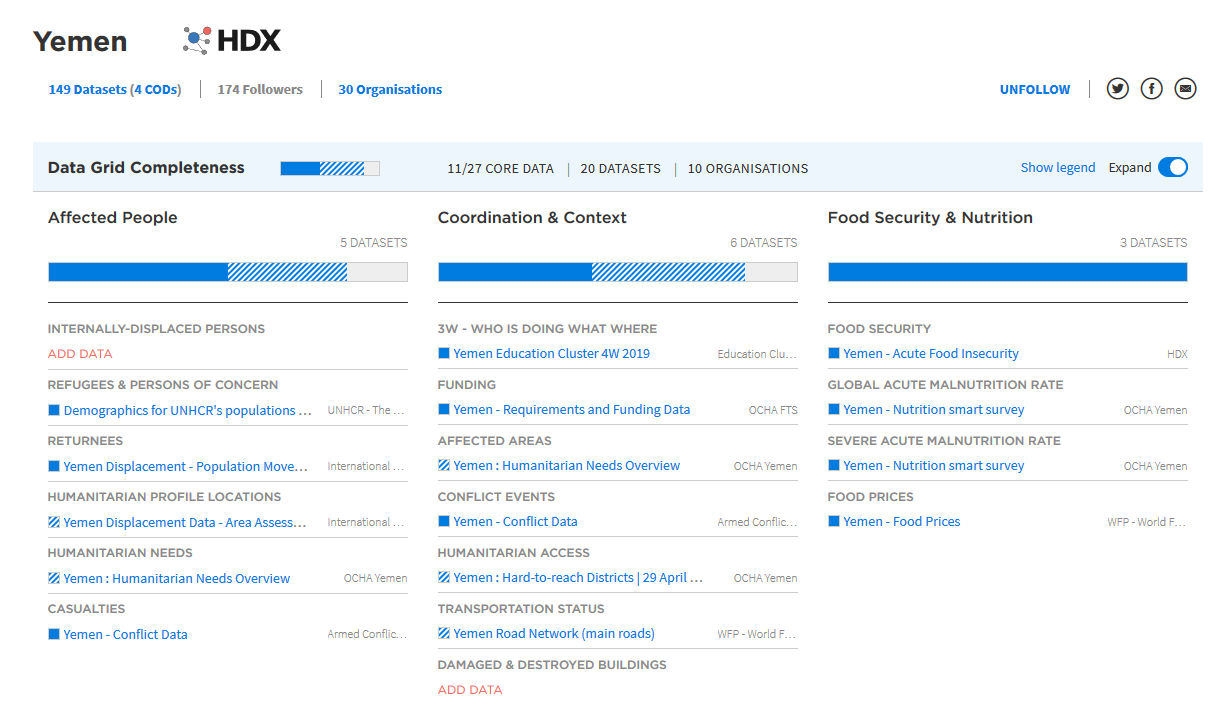This screenshot has height=727, width=1222.
Task: Click striped square beside Hard-to-reach Districts
Action: click(x=443, y=577)
